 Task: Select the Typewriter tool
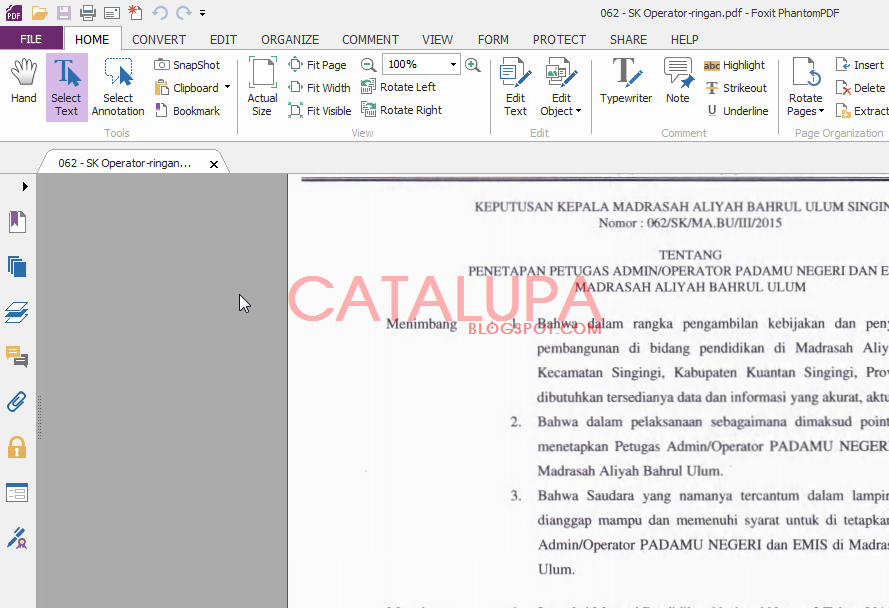[626, 81]
